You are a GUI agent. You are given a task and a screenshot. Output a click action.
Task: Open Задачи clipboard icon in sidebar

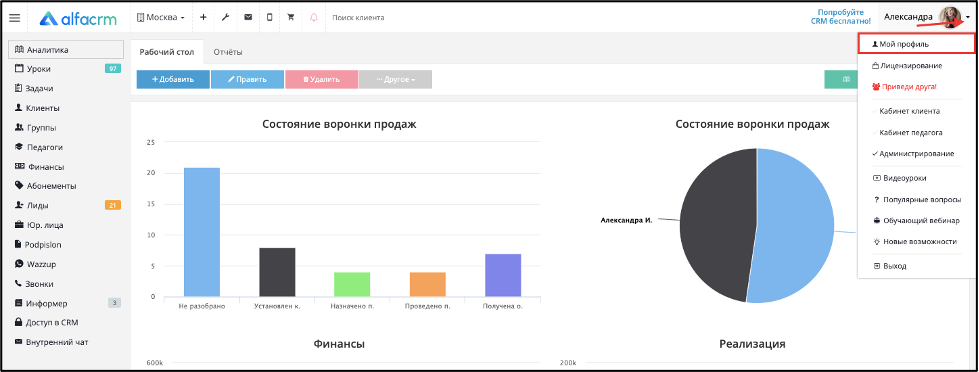[x=19, y=88]
